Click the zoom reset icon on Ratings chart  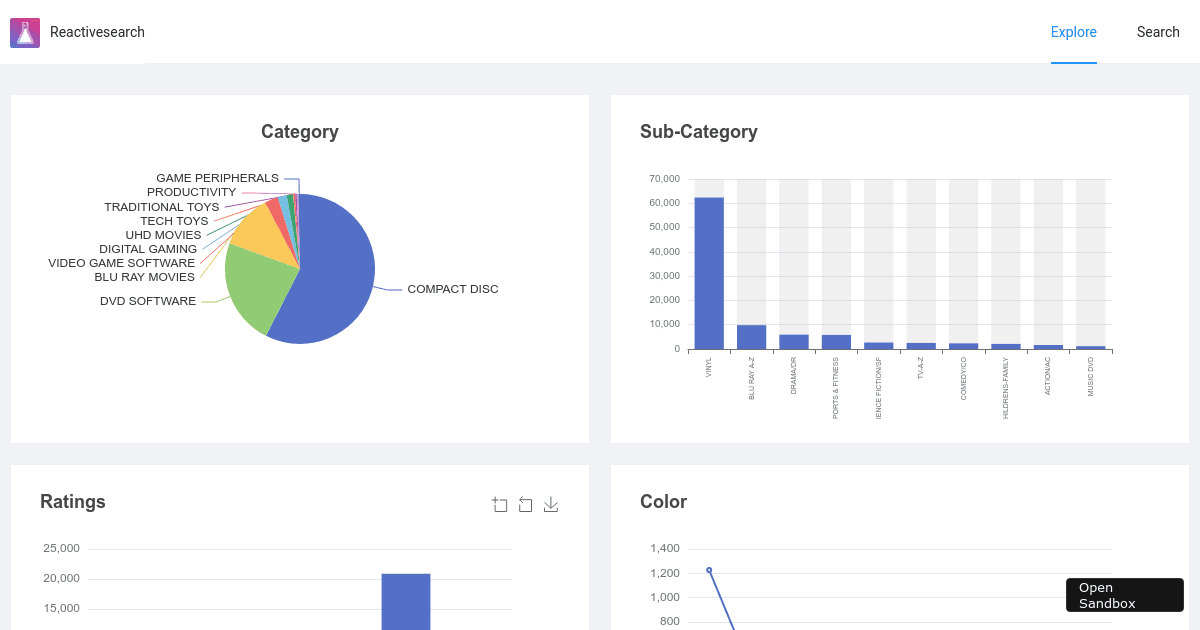(x=525, y=504)
